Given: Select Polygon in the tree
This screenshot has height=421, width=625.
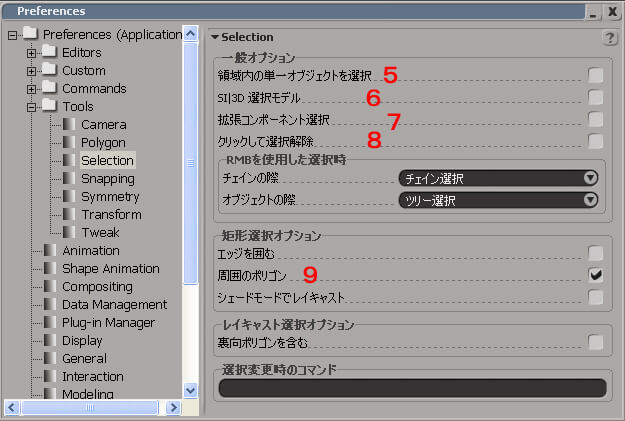Looking at the screenshot, I should pos(103,142).
